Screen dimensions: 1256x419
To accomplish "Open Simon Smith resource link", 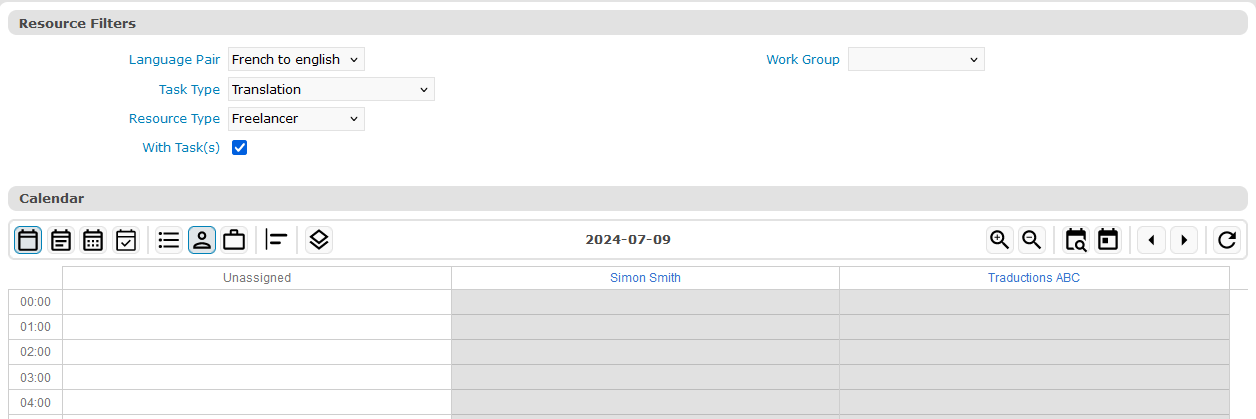I will click(645, 278).
